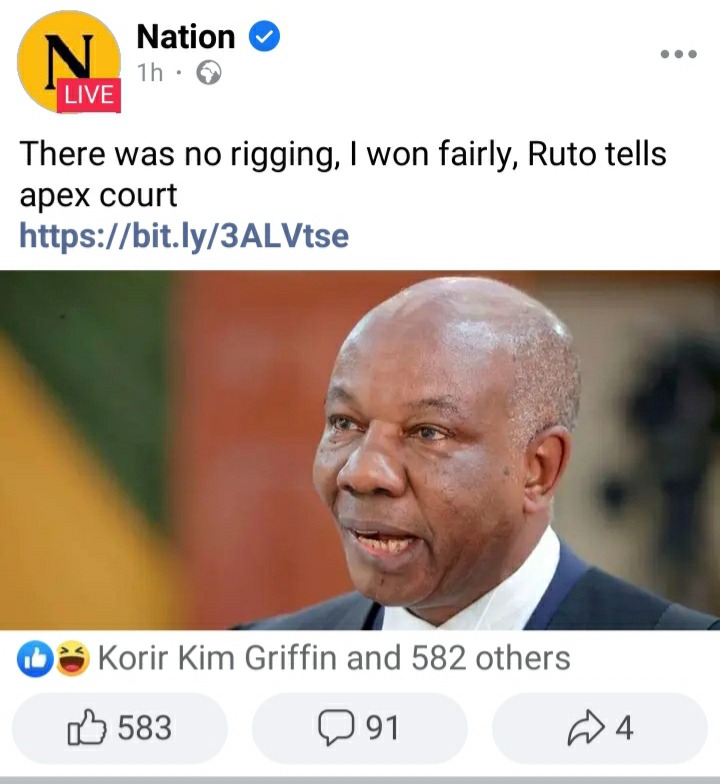
Task: Tap the post headline text about Ruto
Action: click(343, 174)
